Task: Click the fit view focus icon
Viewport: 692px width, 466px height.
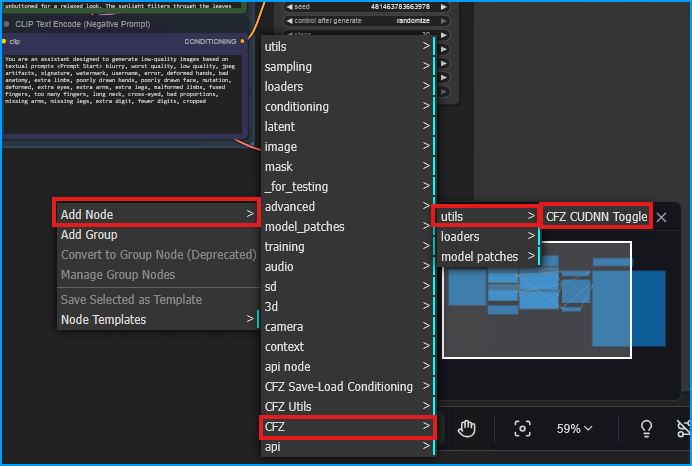Action: point(522,428)
